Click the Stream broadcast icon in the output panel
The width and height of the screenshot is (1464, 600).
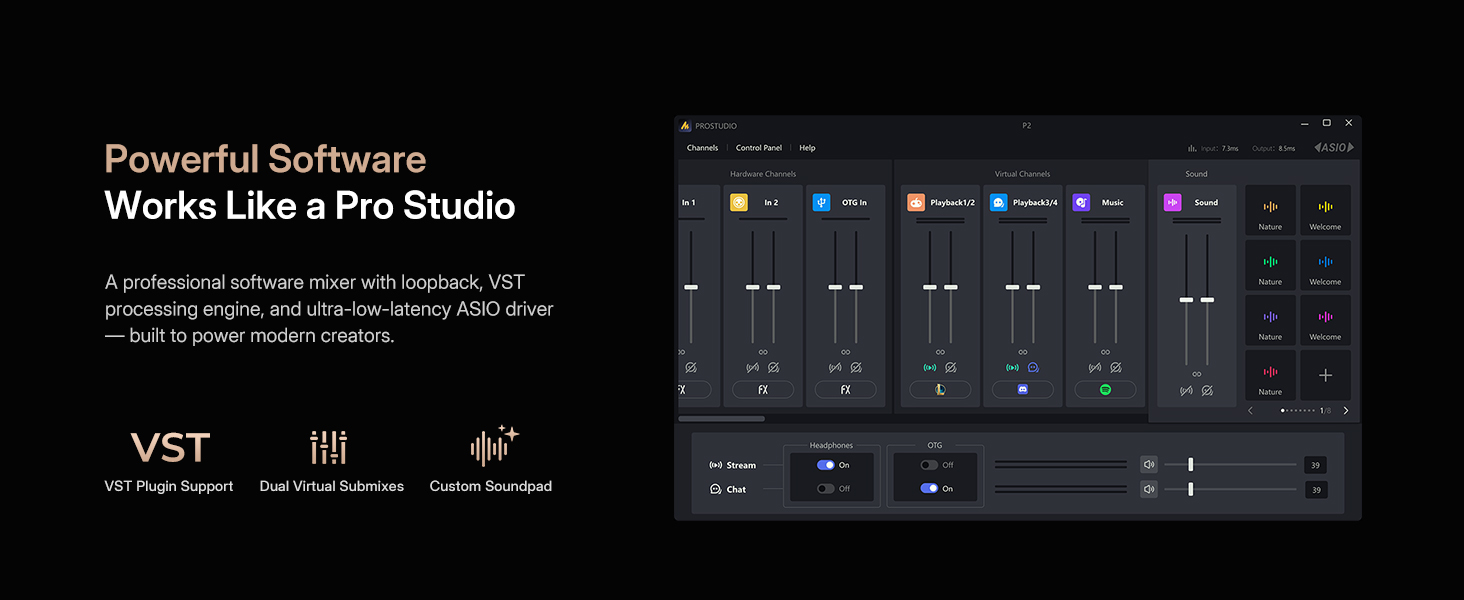[715, 465]
